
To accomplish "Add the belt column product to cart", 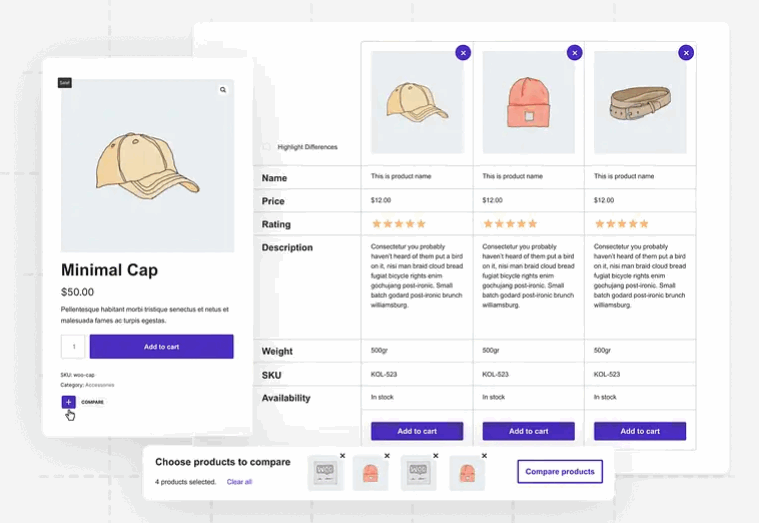I will tap(640, 431).
